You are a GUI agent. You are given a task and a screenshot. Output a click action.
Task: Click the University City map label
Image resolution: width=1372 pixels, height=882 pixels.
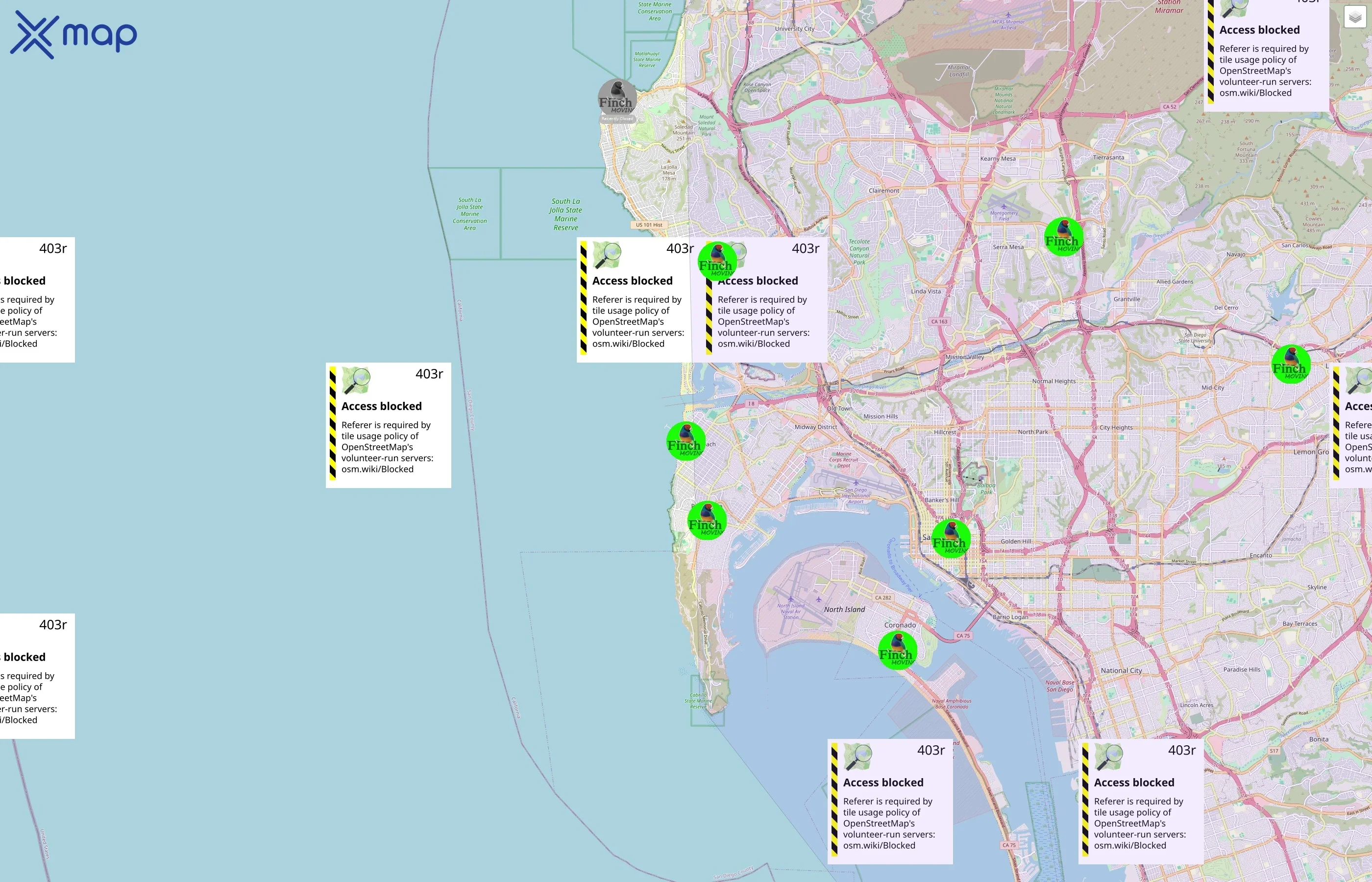pos(794,29)
